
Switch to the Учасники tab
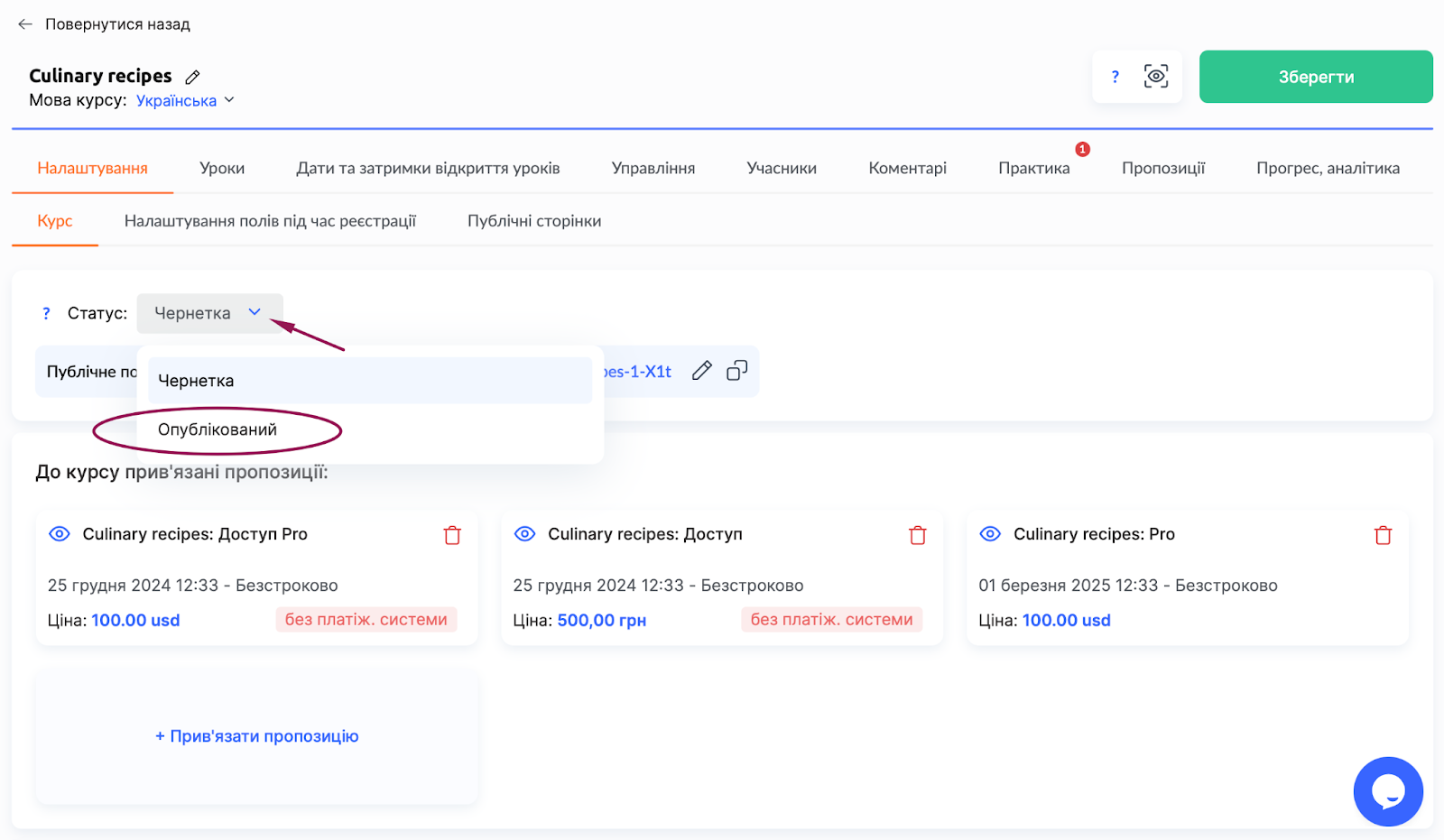tap(782, 168)
